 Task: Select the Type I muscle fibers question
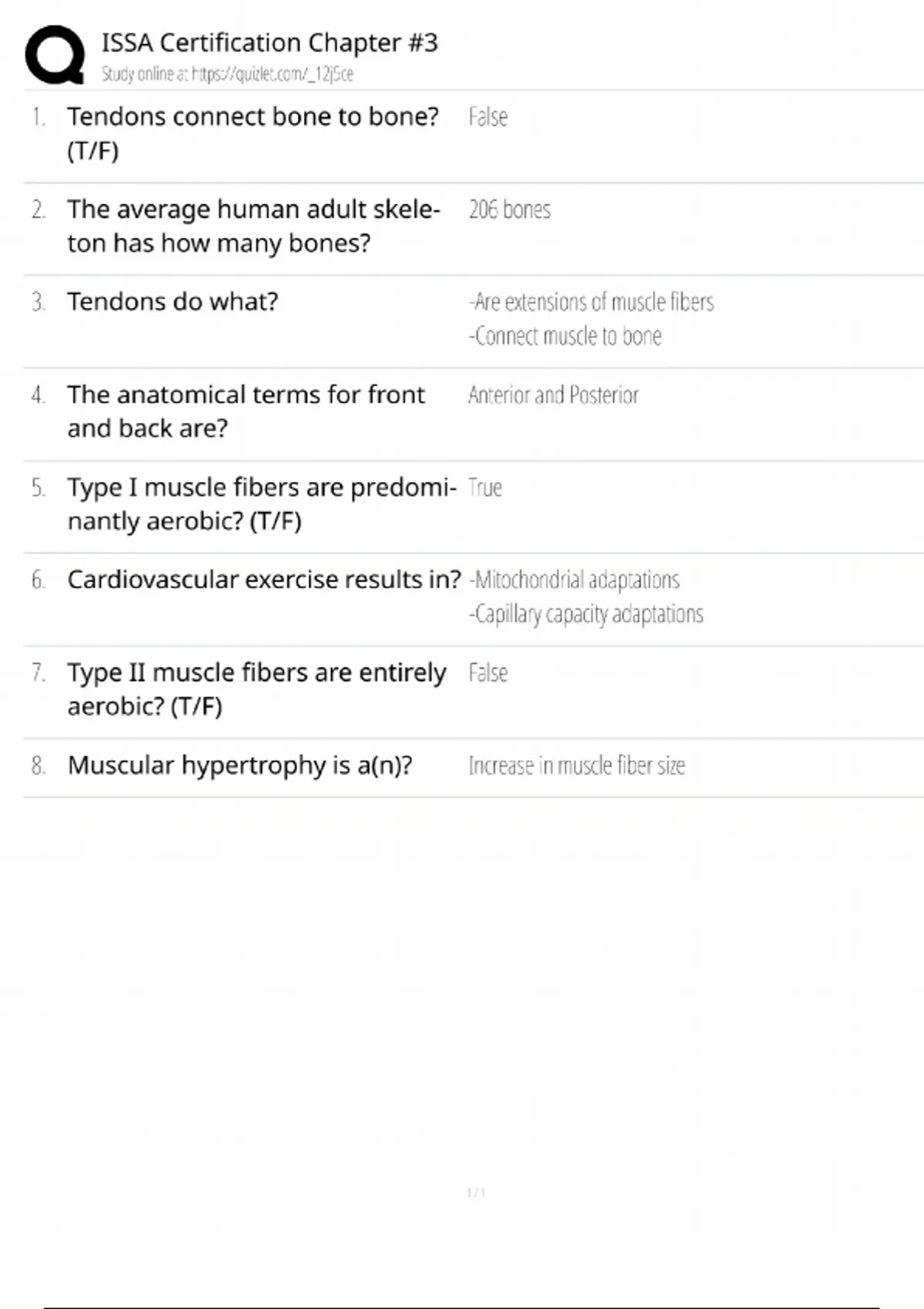pyautogui.click(x=261, y=504)
